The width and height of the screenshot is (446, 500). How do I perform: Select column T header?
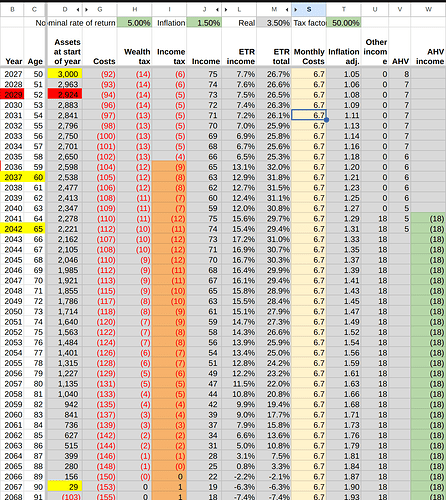click(344, 10)
